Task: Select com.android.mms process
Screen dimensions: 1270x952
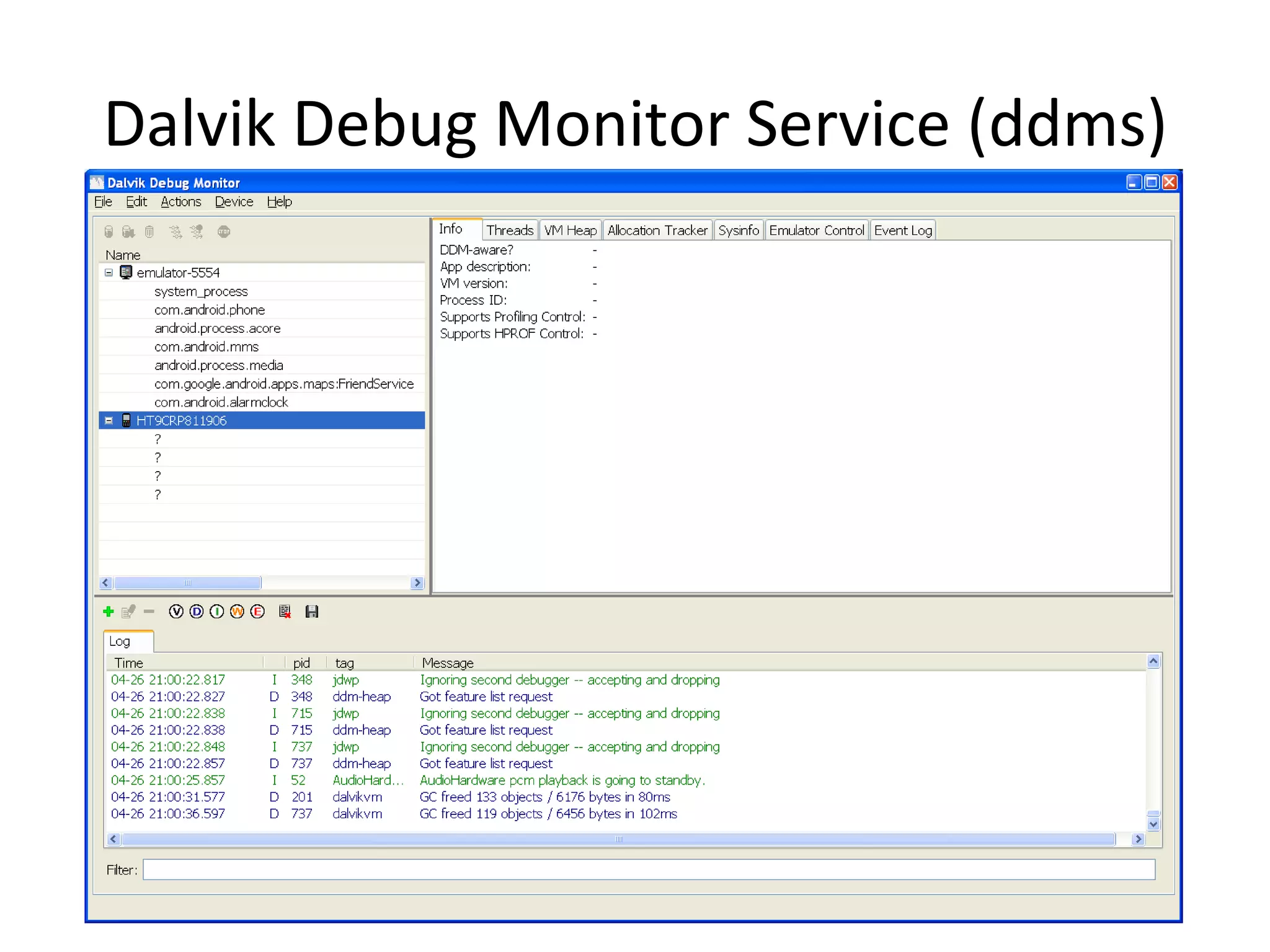Action: (x=262, y=347)
